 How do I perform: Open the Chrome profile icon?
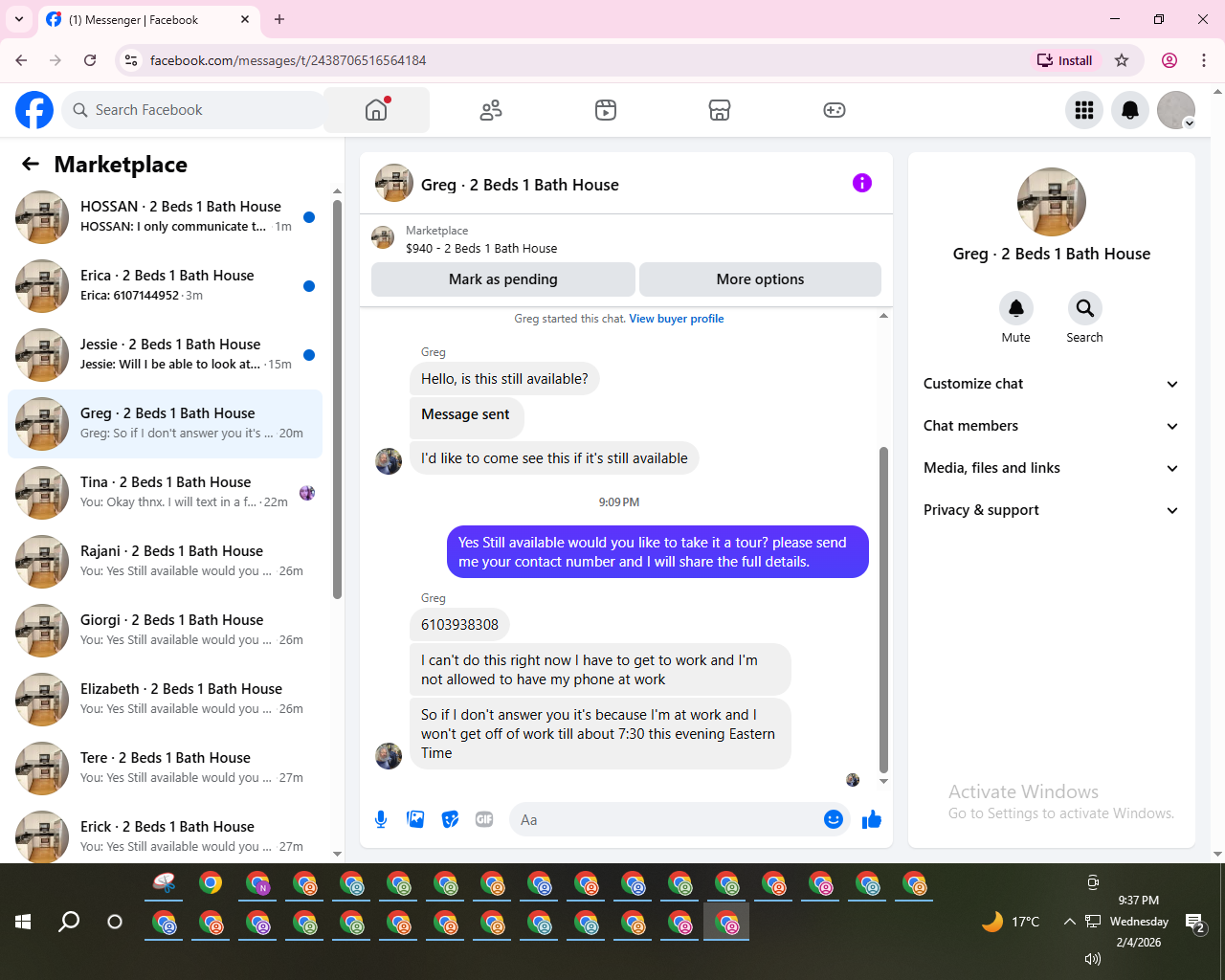click(1169, 60)
